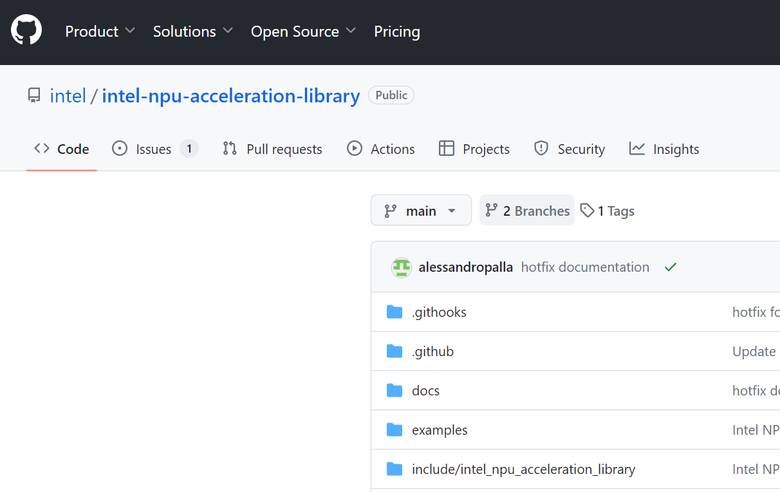Screen dimensions: 780x492
Task: Open the Product dropdown menu
Action: (100, 31)
